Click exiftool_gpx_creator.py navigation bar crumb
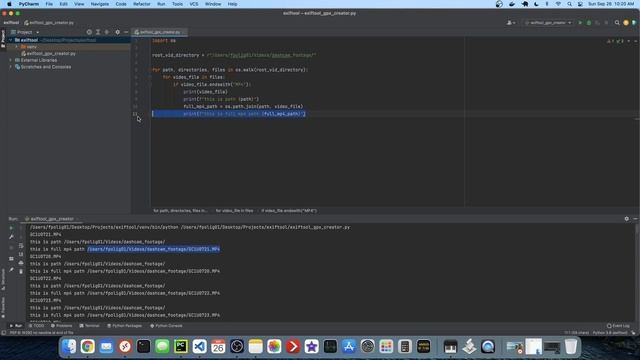Screen dimensions: 640x360 [49, 23]
